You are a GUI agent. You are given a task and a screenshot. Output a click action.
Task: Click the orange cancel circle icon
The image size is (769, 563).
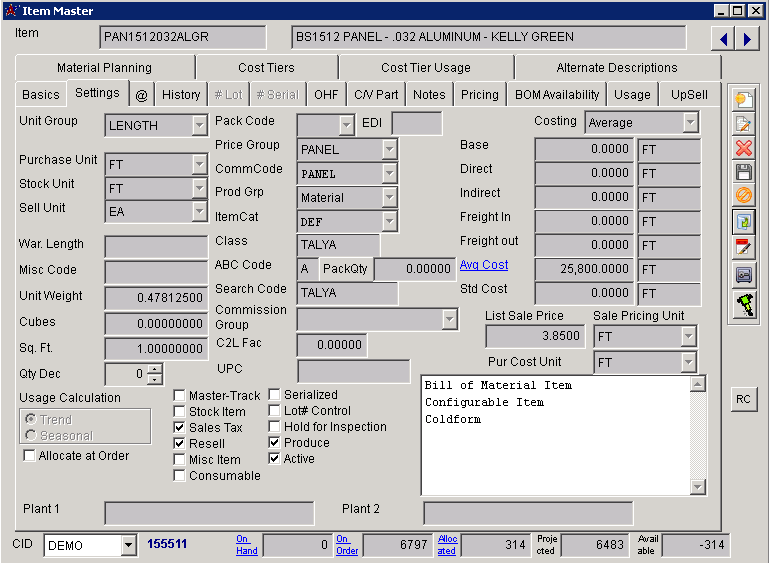point(743,197)
